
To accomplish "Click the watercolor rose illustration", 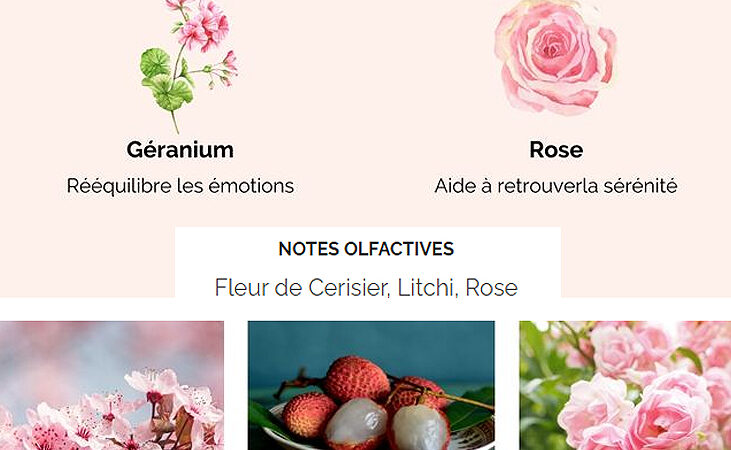I will tap(556, 57).
